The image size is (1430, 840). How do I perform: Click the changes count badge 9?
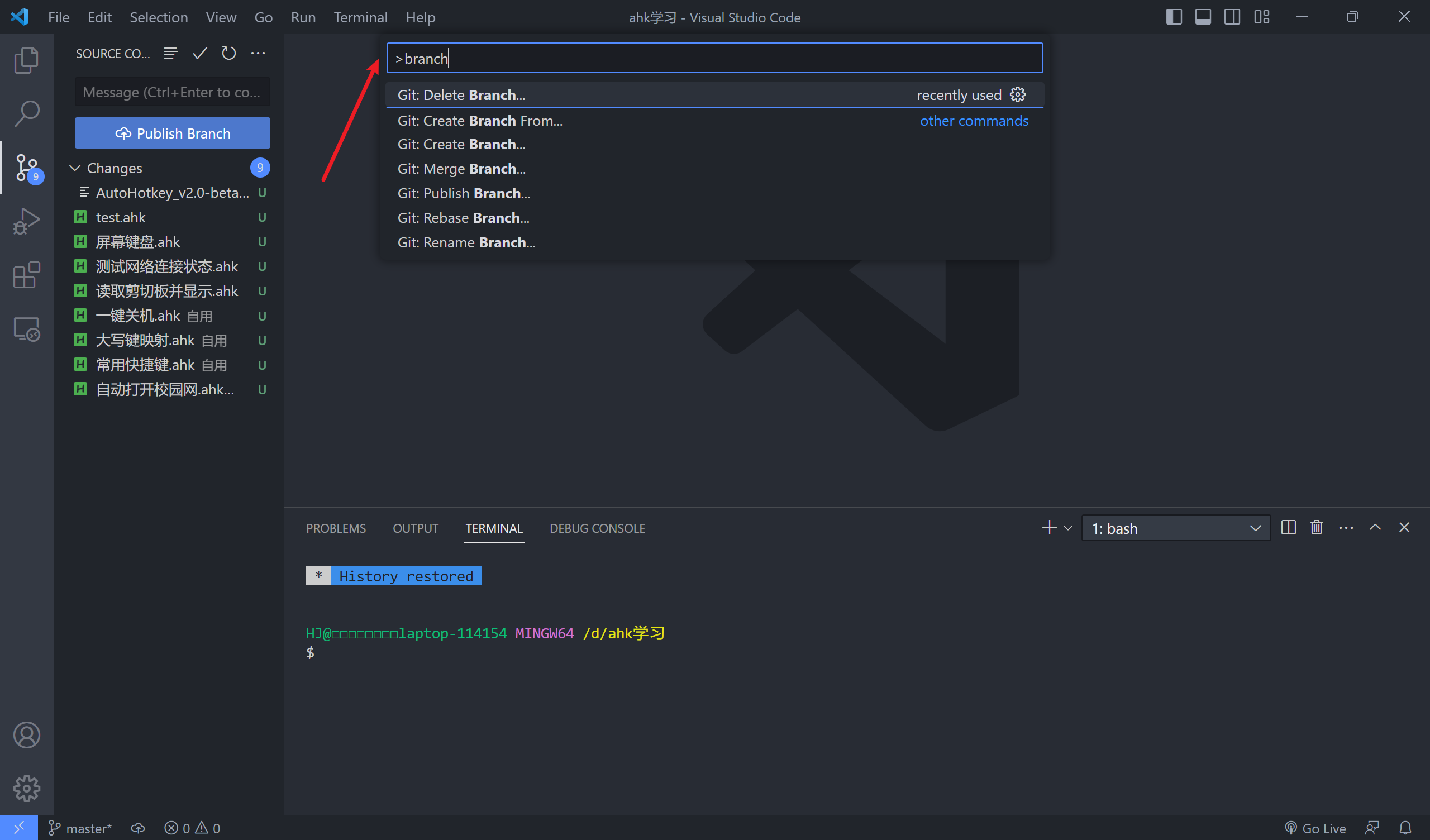click(260, 168)
